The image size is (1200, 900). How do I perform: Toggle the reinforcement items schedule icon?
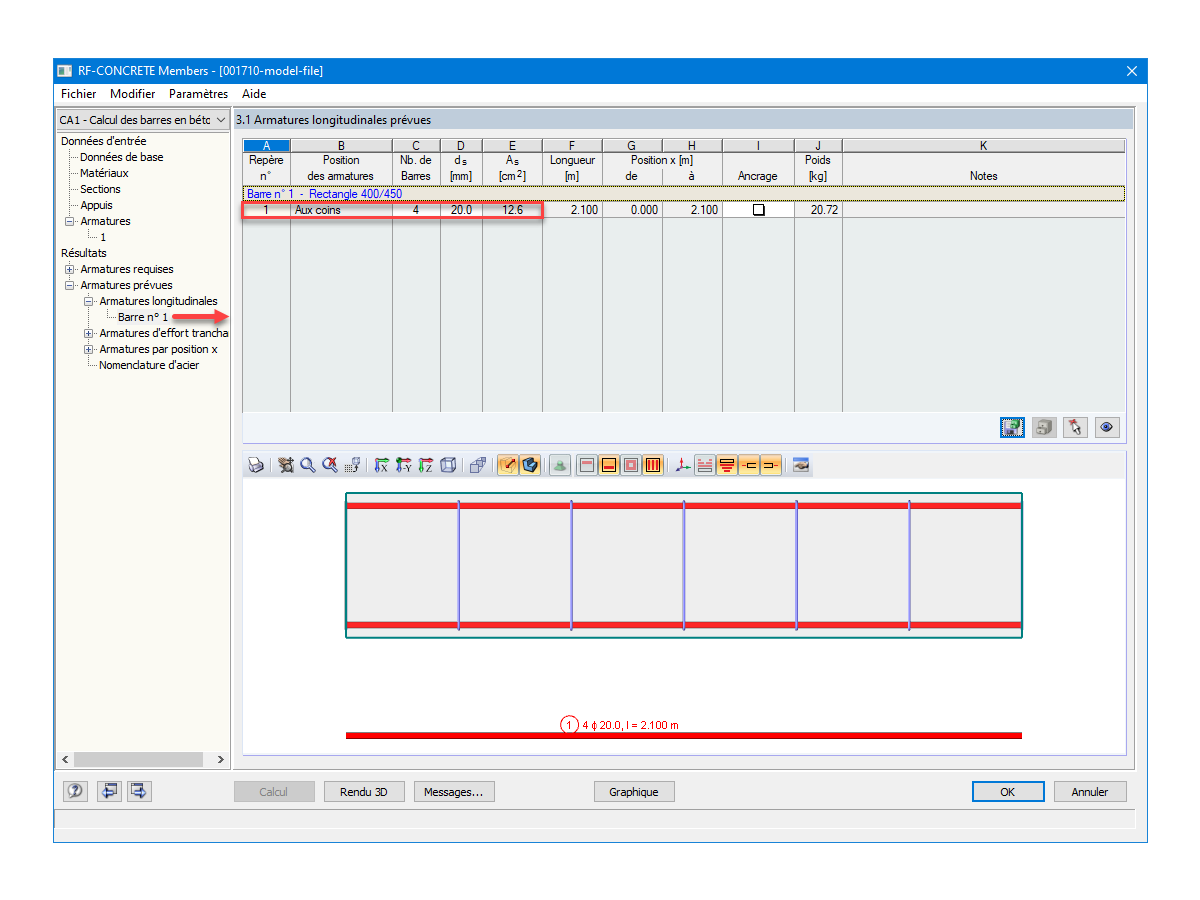pyautogui.click(x=727, y=465)
